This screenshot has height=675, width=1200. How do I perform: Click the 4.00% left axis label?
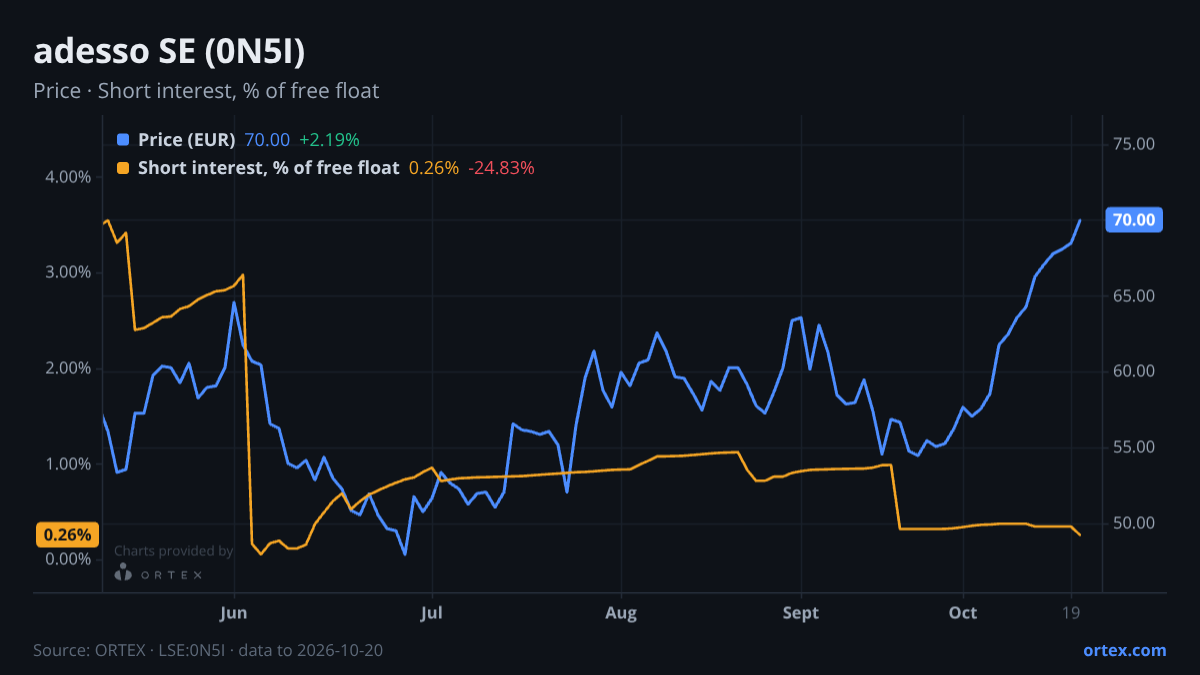pos(69,177)
